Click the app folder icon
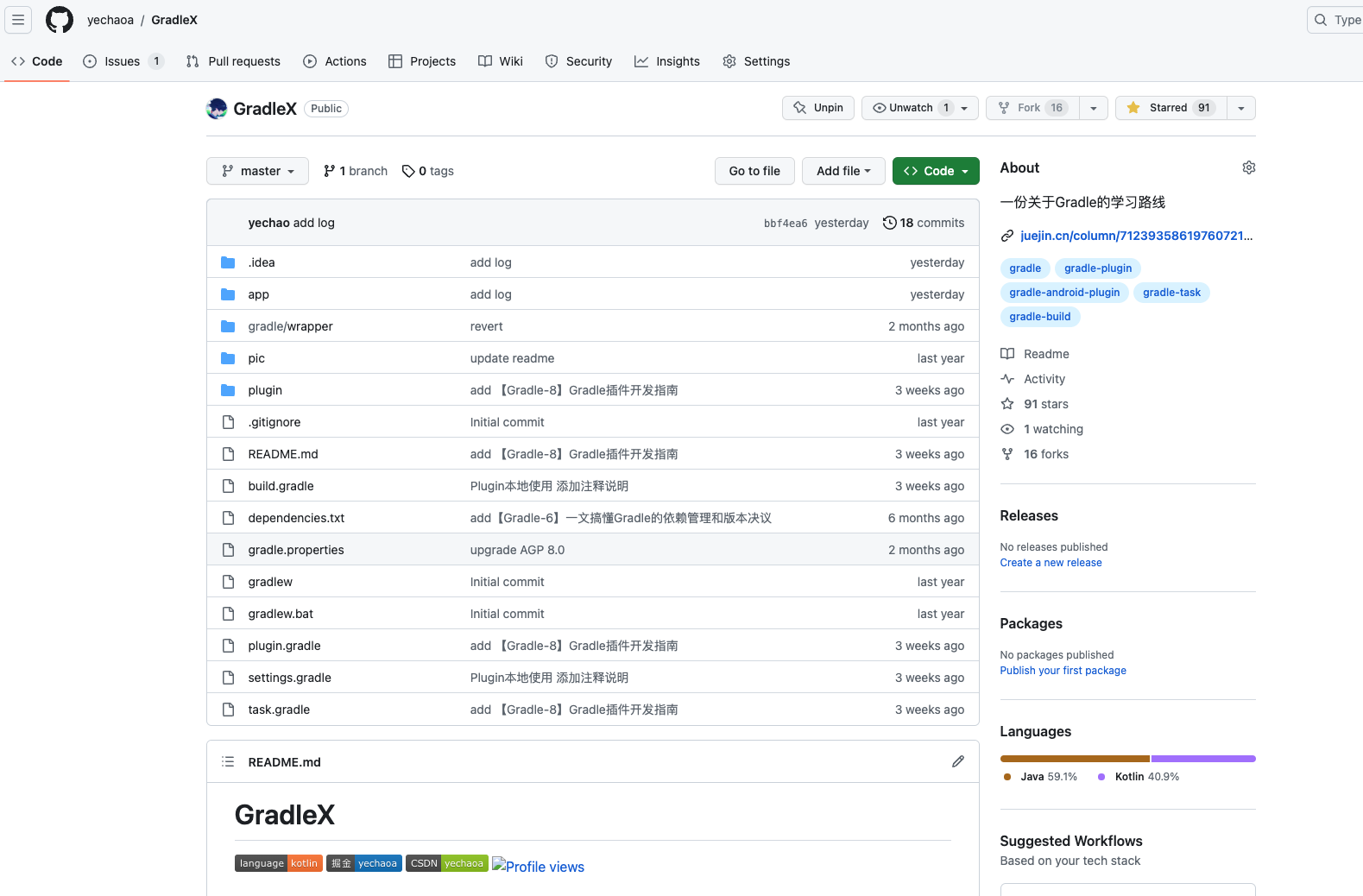Screen dimensions: 1363x896 click(x=228, y=294)
